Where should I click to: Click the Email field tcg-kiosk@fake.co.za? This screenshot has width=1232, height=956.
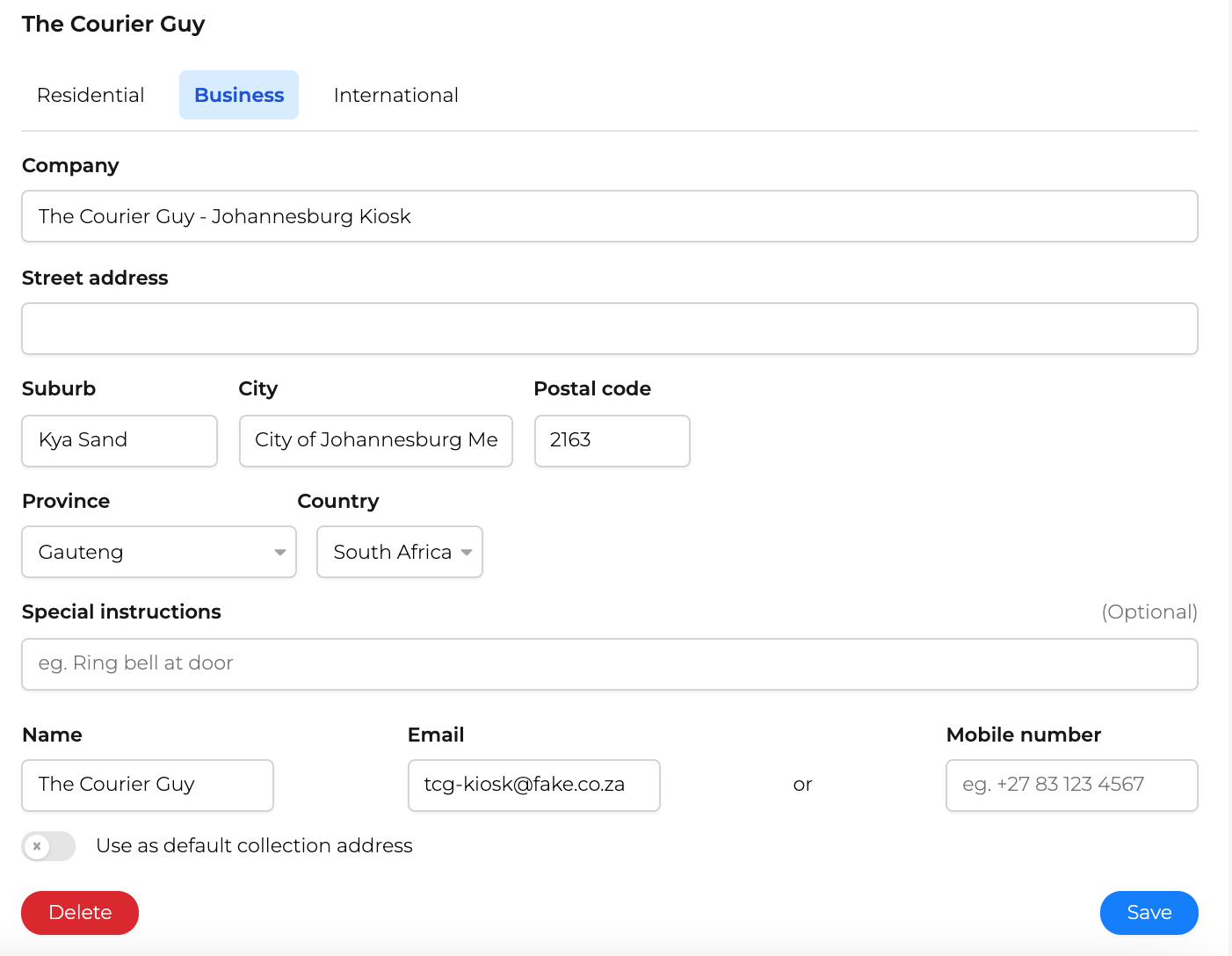[534, 786]
